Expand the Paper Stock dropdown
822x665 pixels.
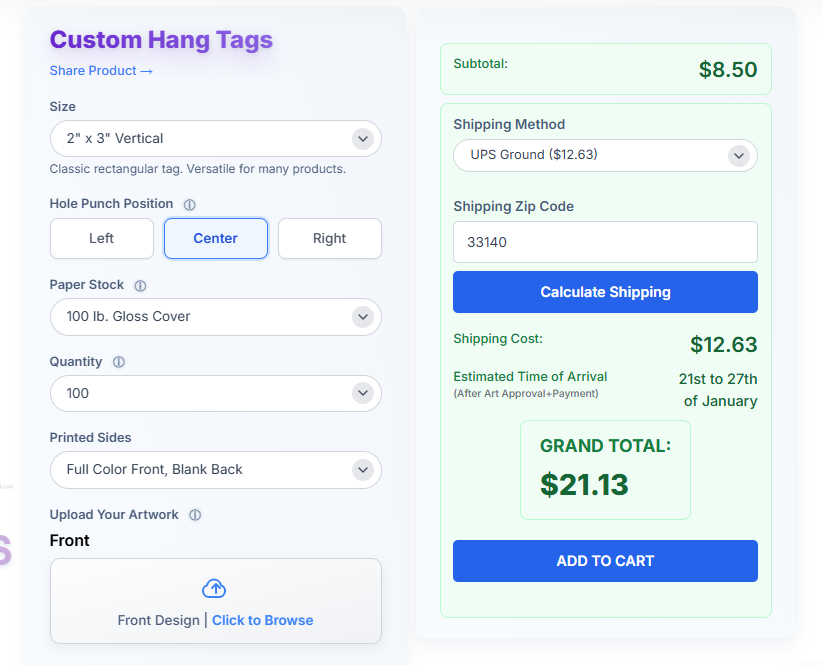215,317
